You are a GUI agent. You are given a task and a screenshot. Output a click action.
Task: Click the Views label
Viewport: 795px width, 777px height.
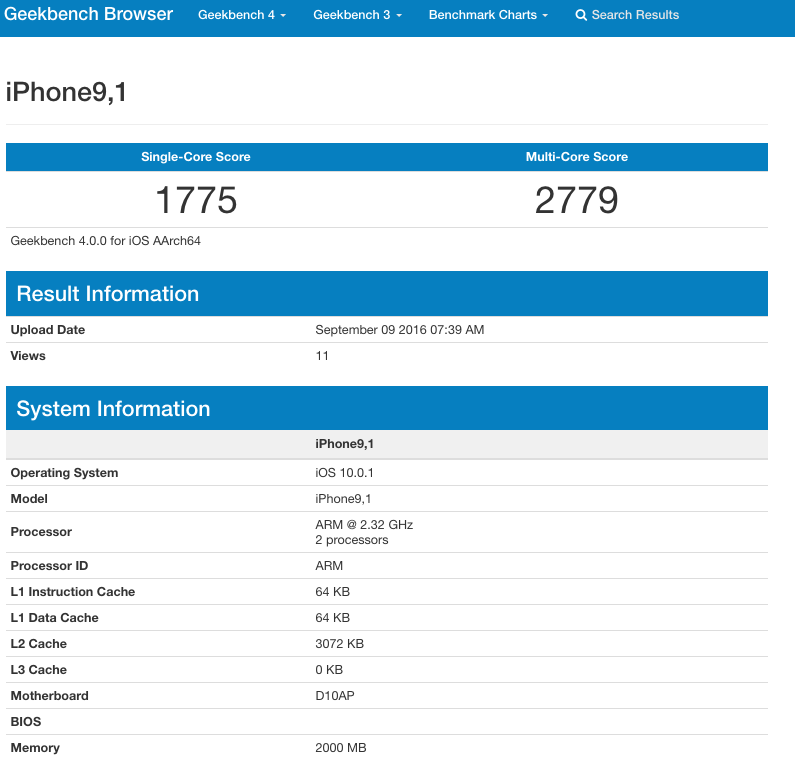pyautogui.click(x=28, y=356)
